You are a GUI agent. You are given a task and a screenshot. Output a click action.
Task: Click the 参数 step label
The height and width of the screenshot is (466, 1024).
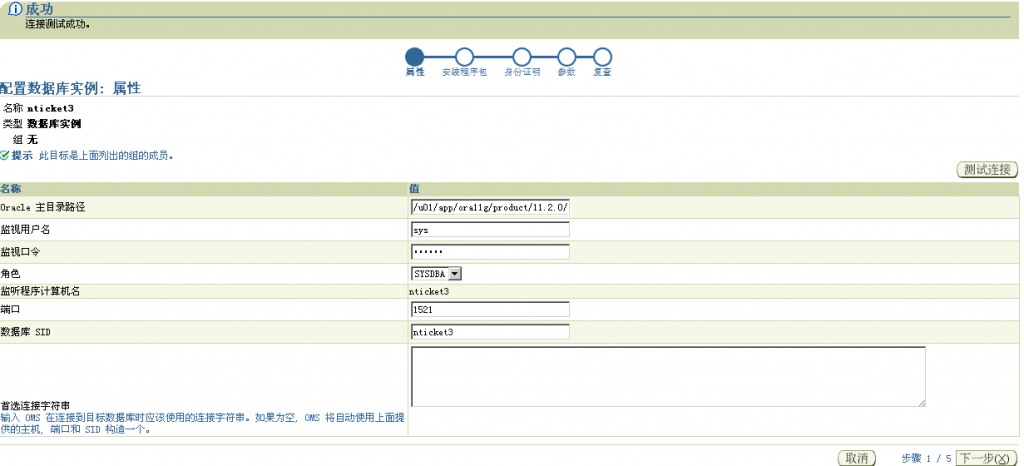pos(567,72)
